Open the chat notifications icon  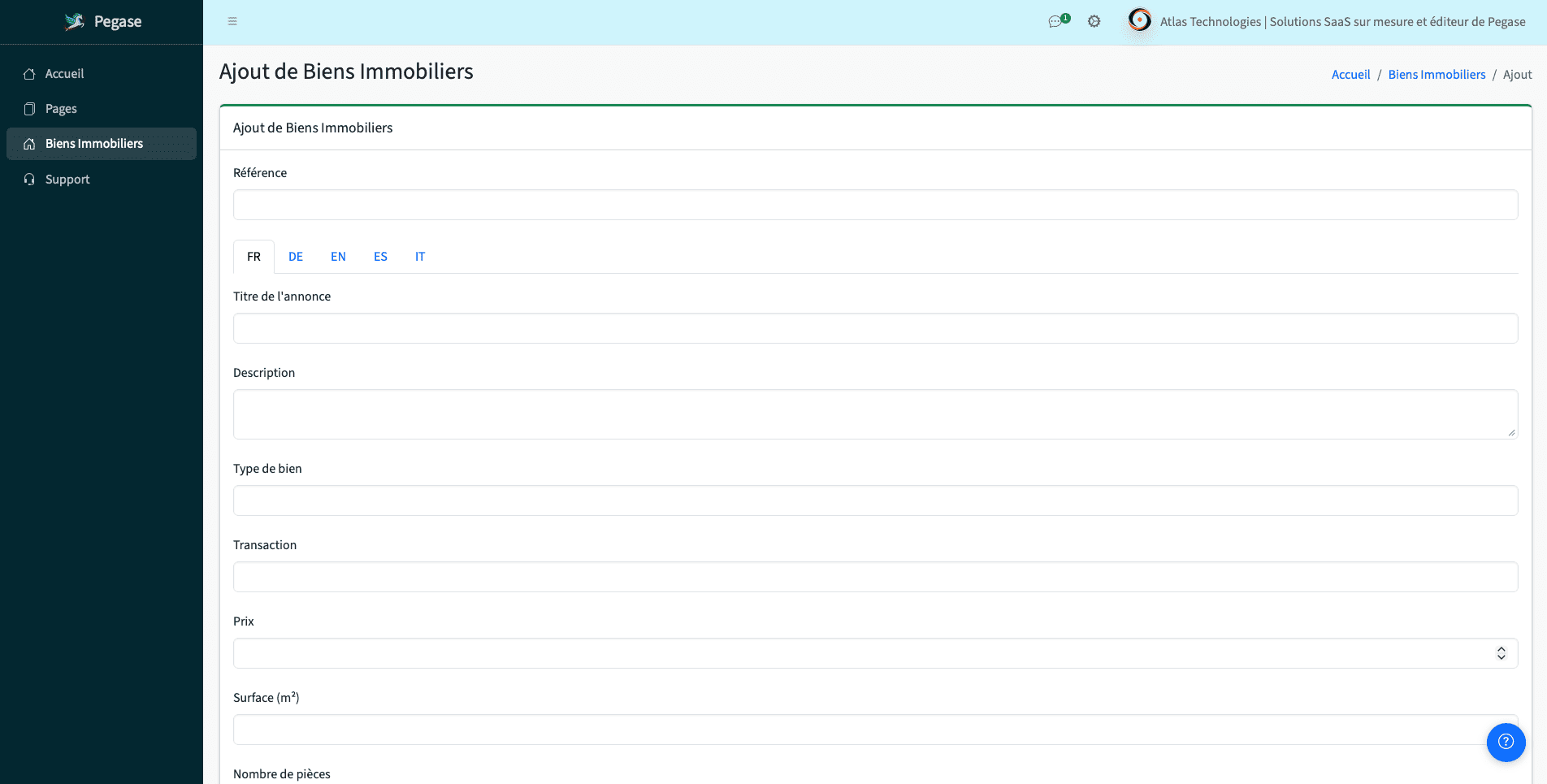pyautogui.click(x=1057, y=21)
